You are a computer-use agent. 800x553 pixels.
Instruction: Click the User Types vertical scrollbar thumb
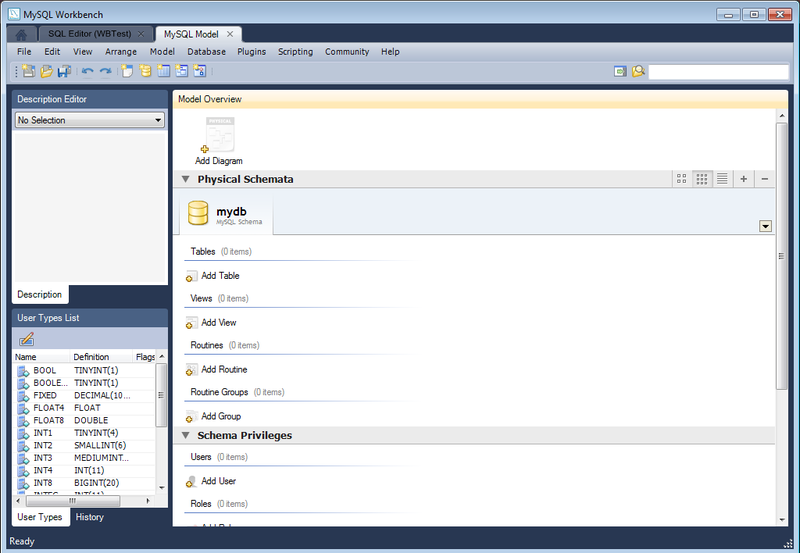[161, 395]
